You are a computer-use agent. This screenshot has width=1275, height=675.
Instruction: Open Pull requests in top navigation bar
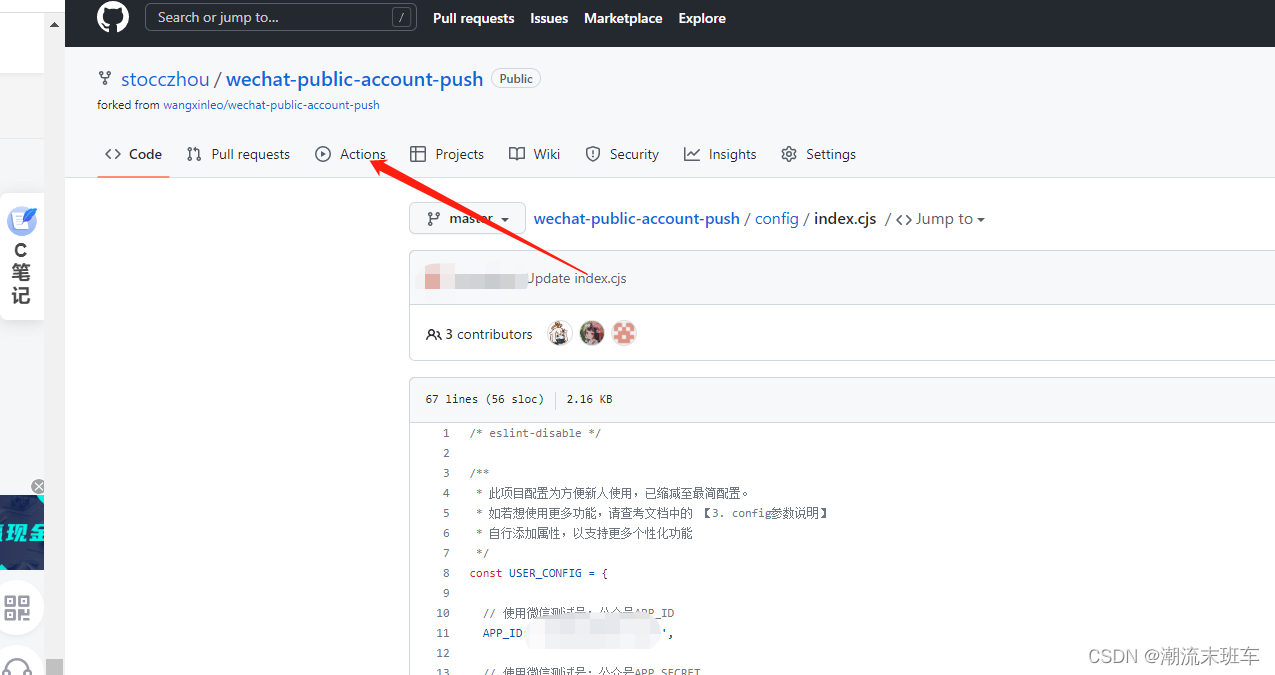[474, 18]
